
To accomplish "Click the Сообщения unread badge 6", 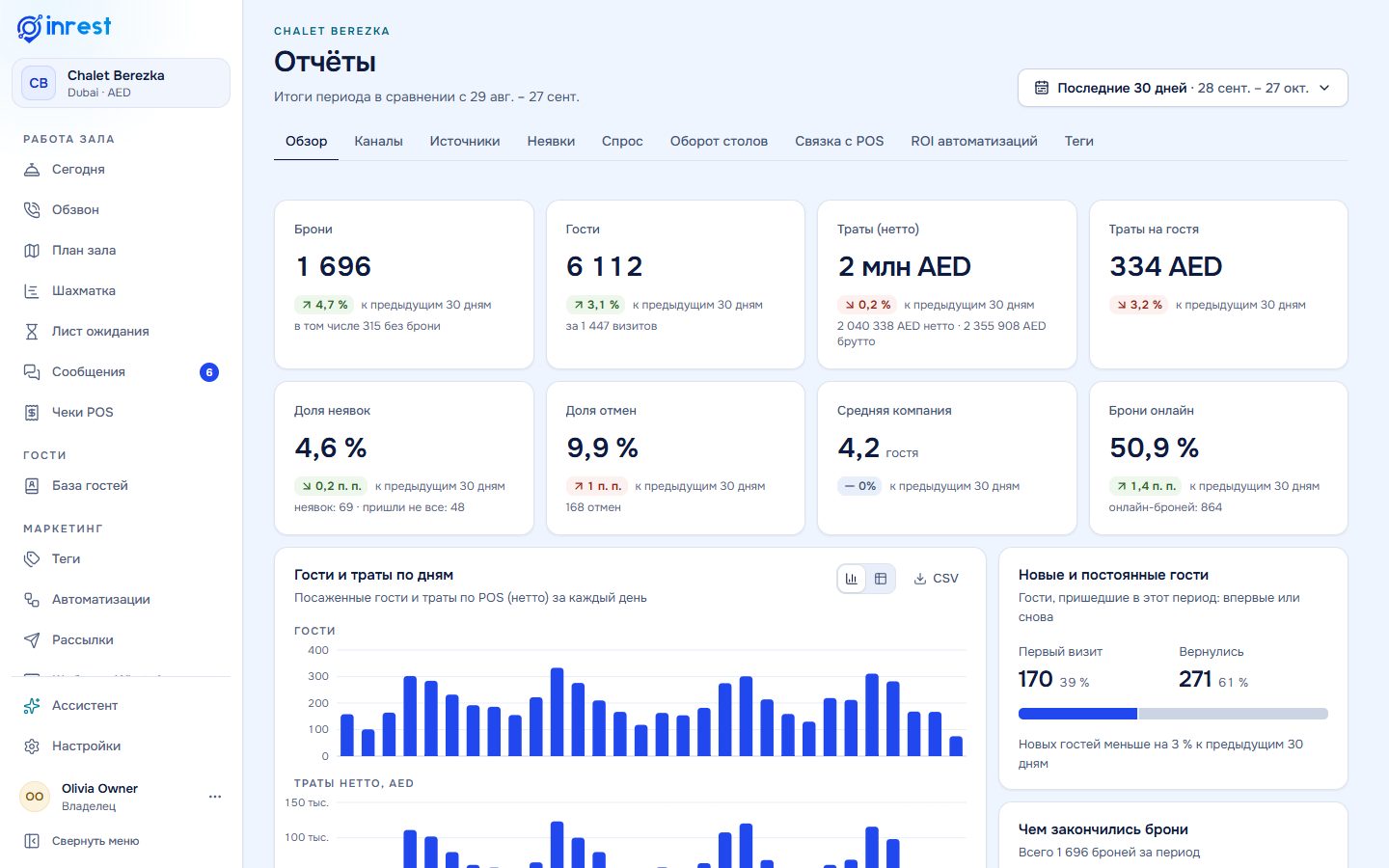I will [x=209, y=372].
